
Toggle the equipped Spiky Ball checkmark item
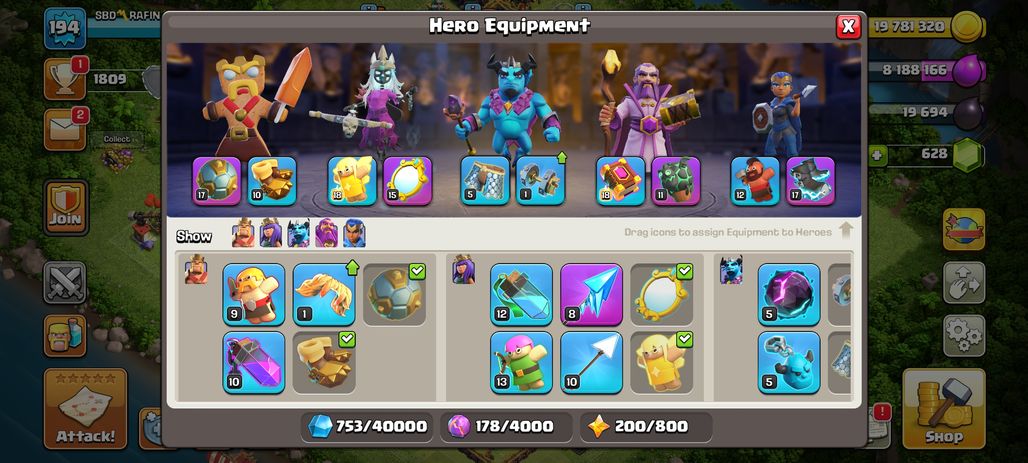[x=394, y=294]
